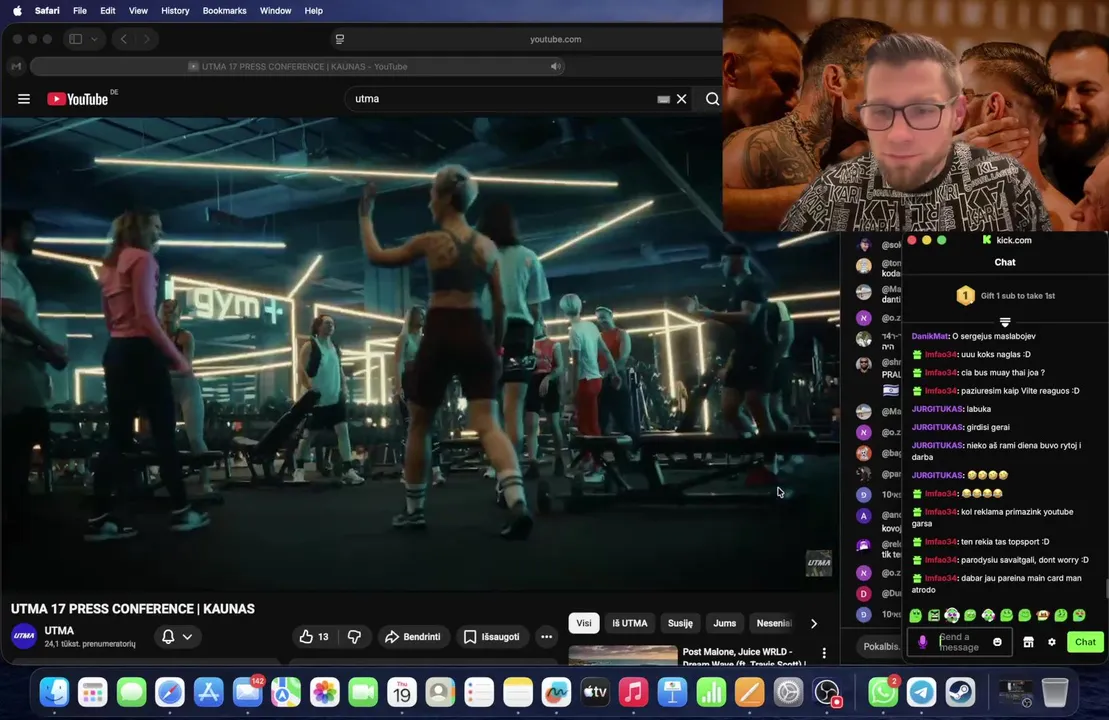Click the Kick Chat send button
Screen dimensions: 1109x720
coord(1085,642)
